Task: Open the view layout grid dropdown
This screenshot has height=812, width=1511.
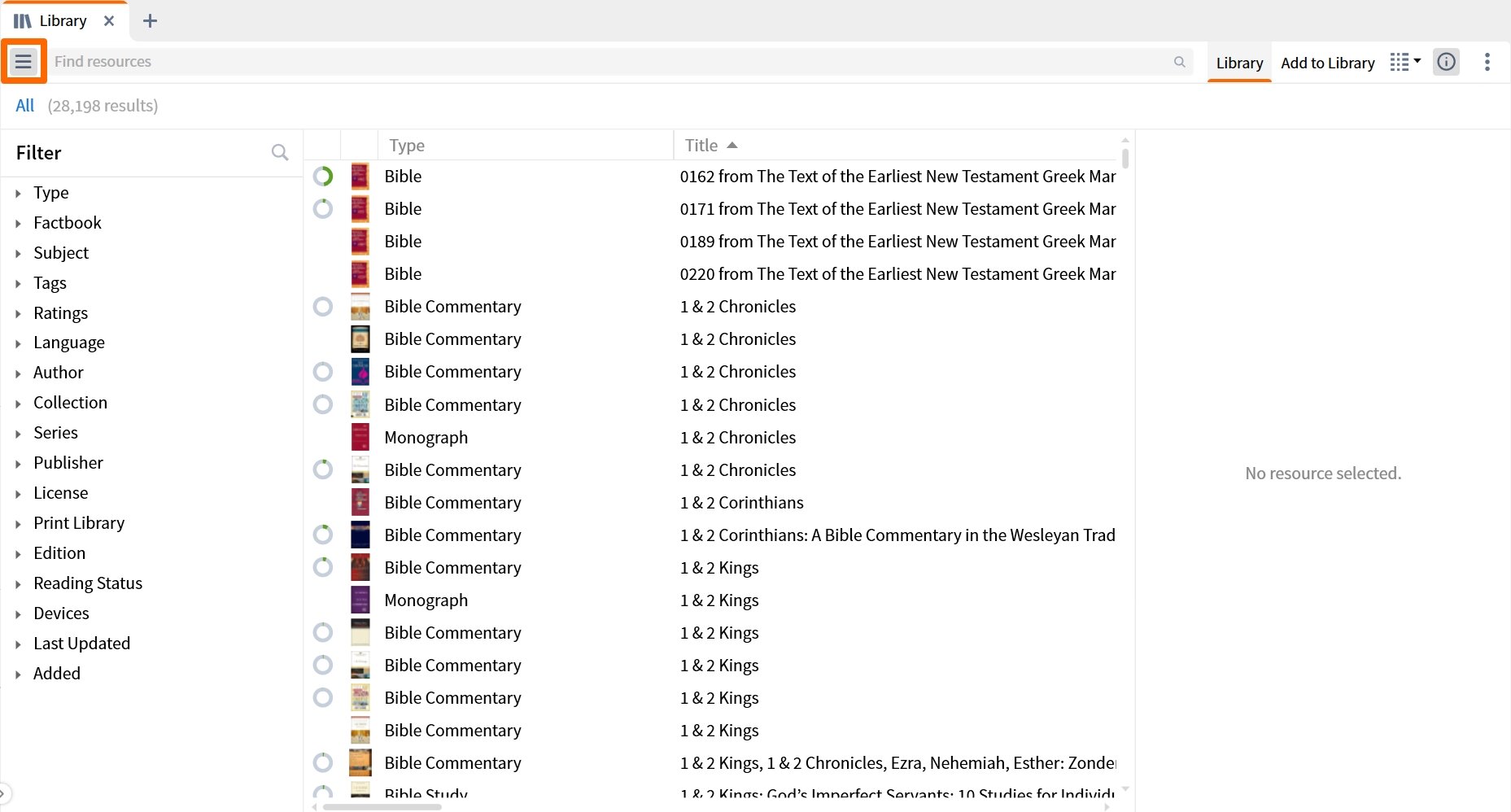Action: (x=1405, y=62)
